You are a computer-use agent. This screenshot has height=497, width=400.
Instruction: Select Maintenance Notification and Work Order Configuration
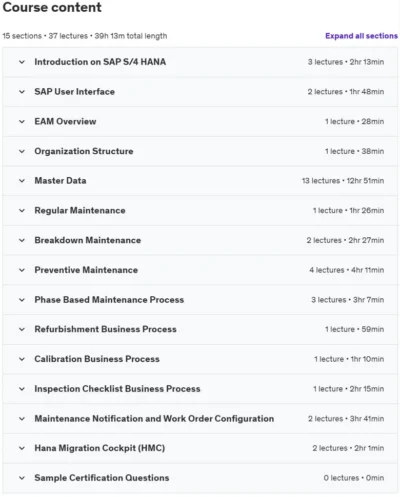(x=154, y=419)
